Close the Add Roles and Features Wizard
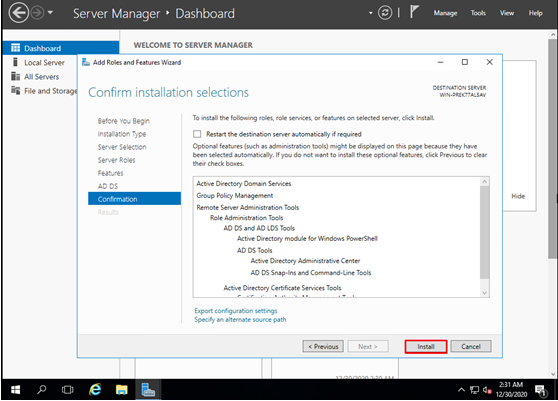This screenshot has height=401, width=558. (489, 62)
